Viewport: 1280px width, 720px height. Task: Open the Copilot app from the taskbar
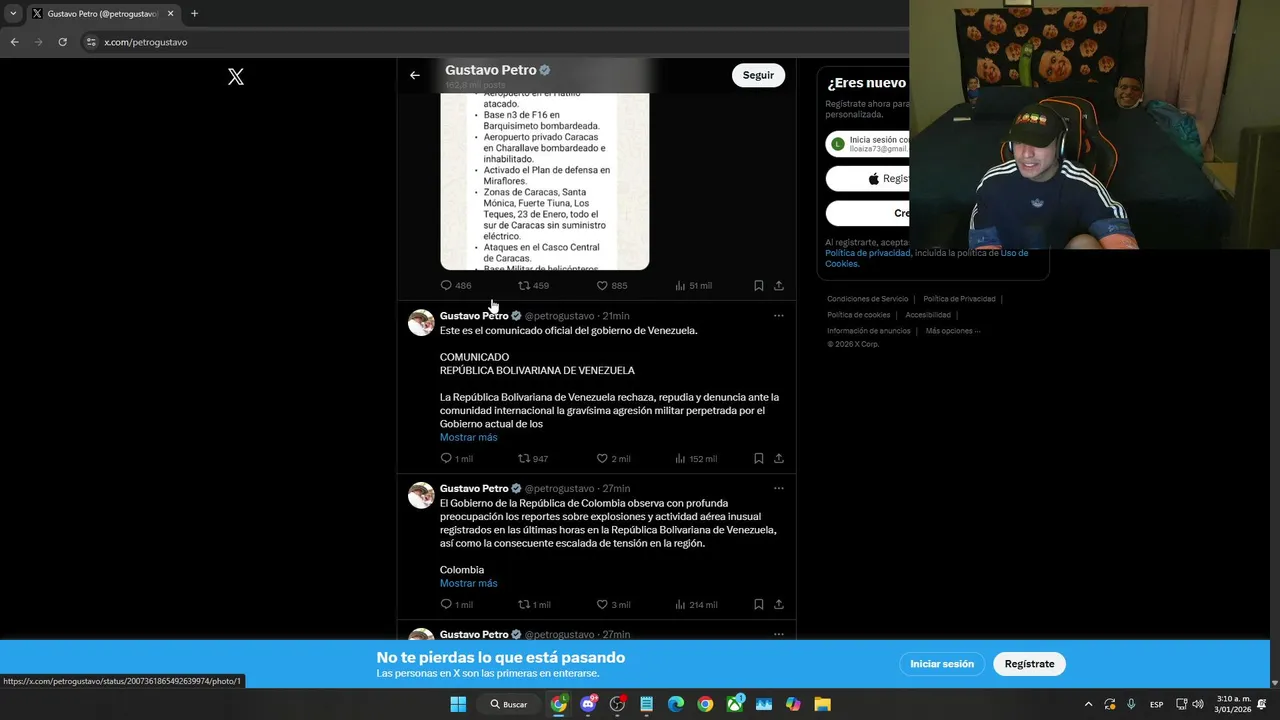[793, 704]
